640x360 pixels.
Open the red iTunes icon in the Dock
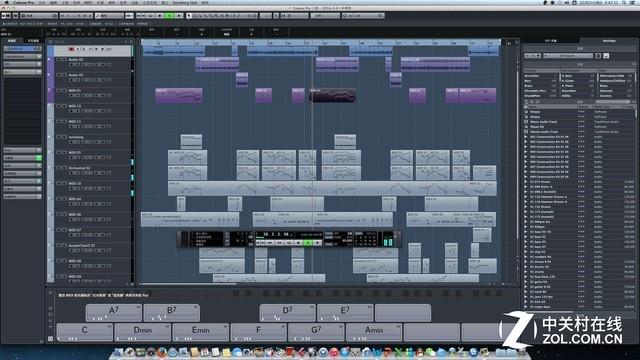[334, 352]
